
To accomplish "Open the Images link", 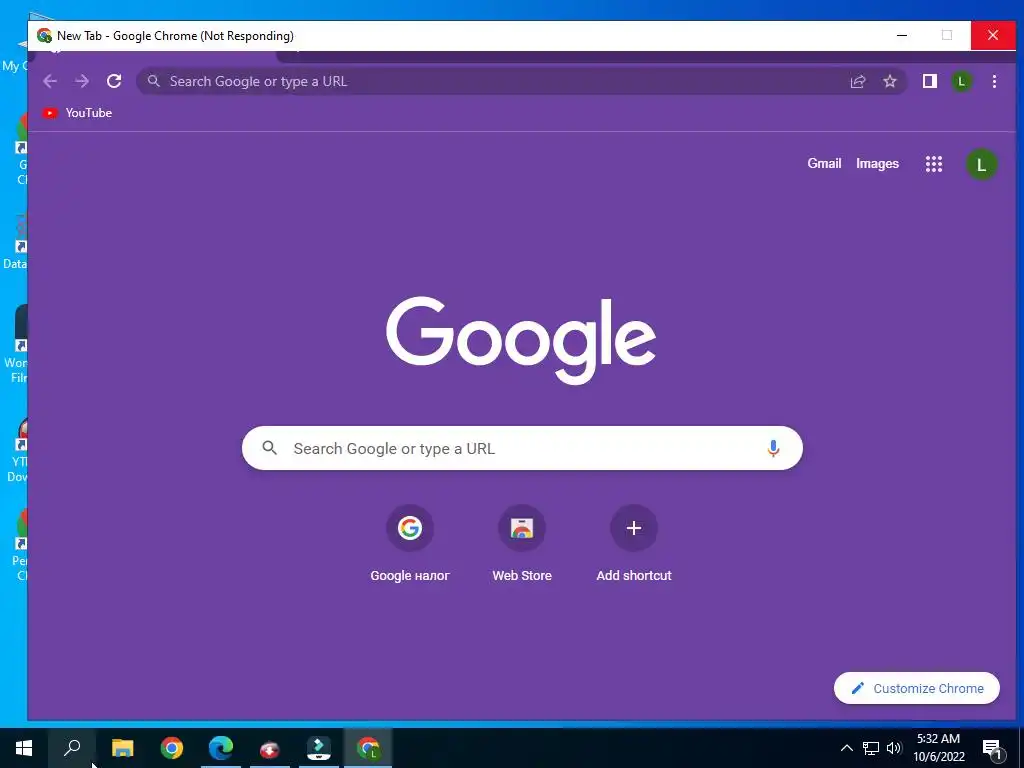I will click(x=877, y=163).
